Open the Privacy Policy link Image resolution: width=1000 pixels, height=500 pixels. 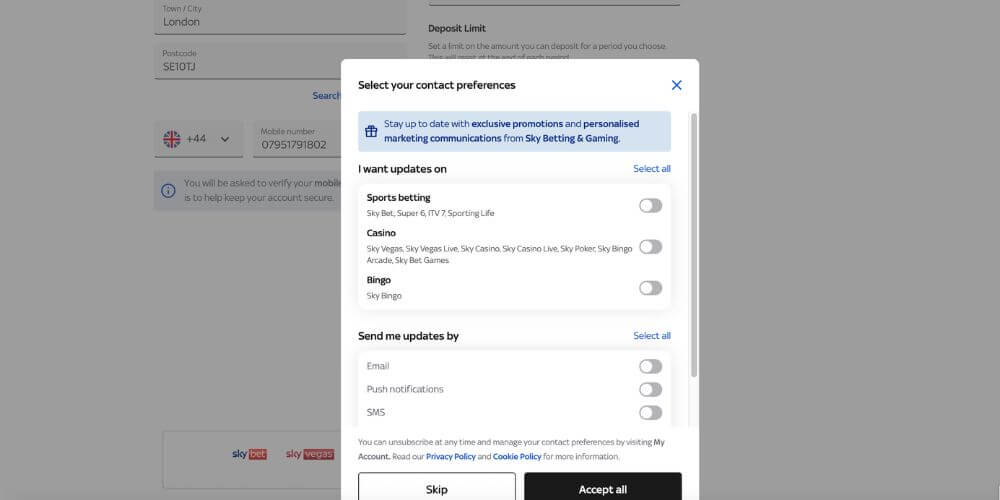(x=450, y=456)
